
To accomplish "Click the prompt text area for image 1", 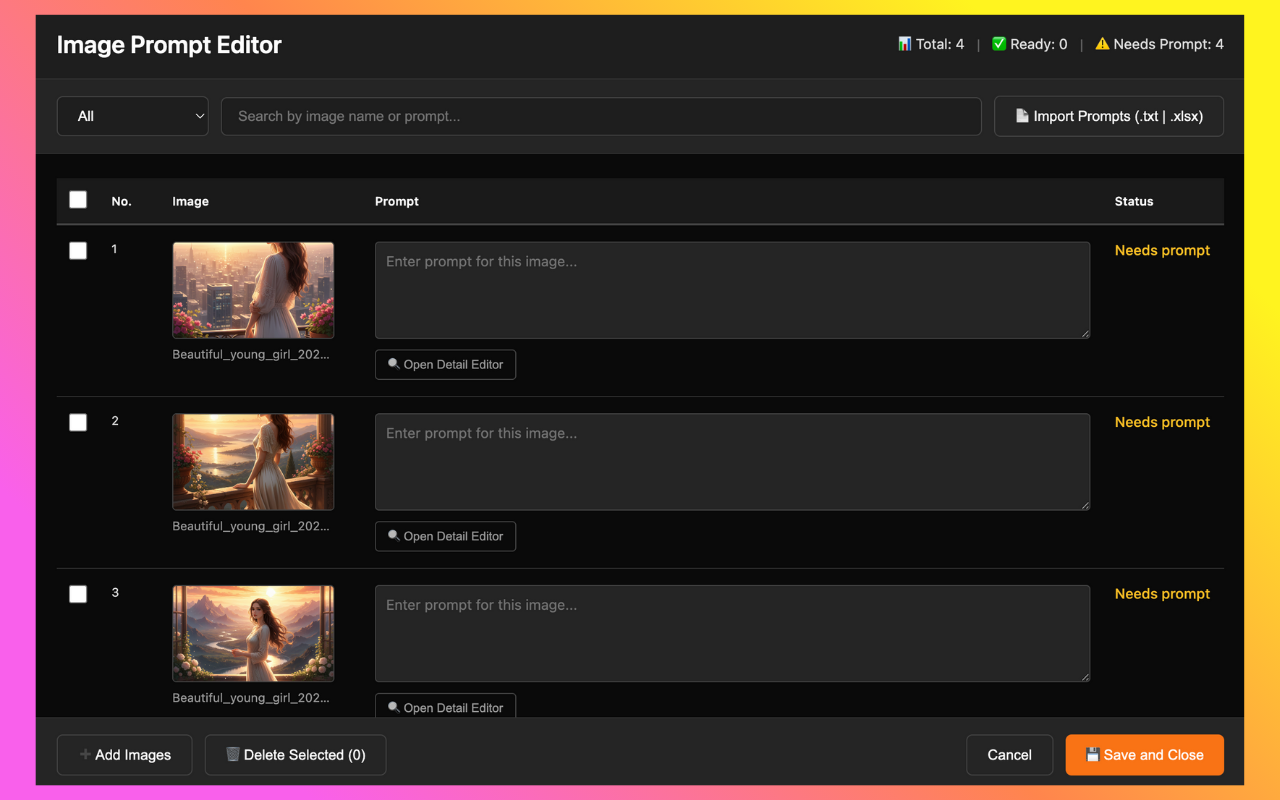I will 732,290.
